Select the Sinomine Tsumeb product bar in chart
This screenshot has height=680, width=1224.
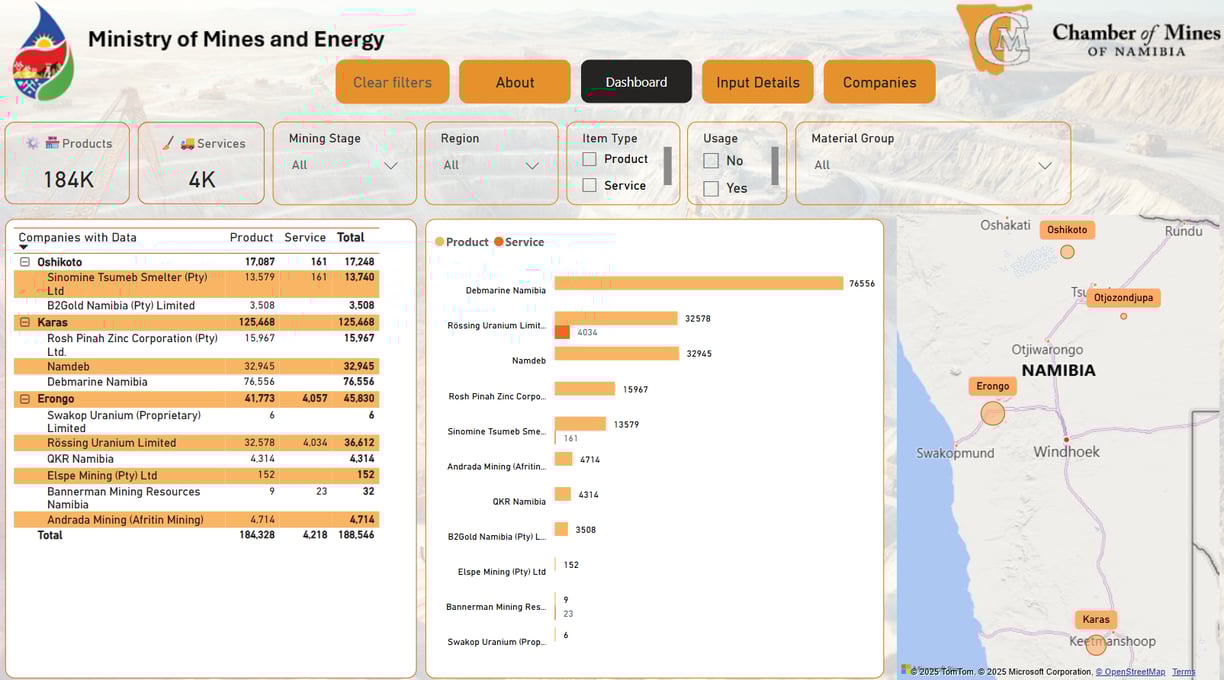pyautogui.click(x=580, y=424)
